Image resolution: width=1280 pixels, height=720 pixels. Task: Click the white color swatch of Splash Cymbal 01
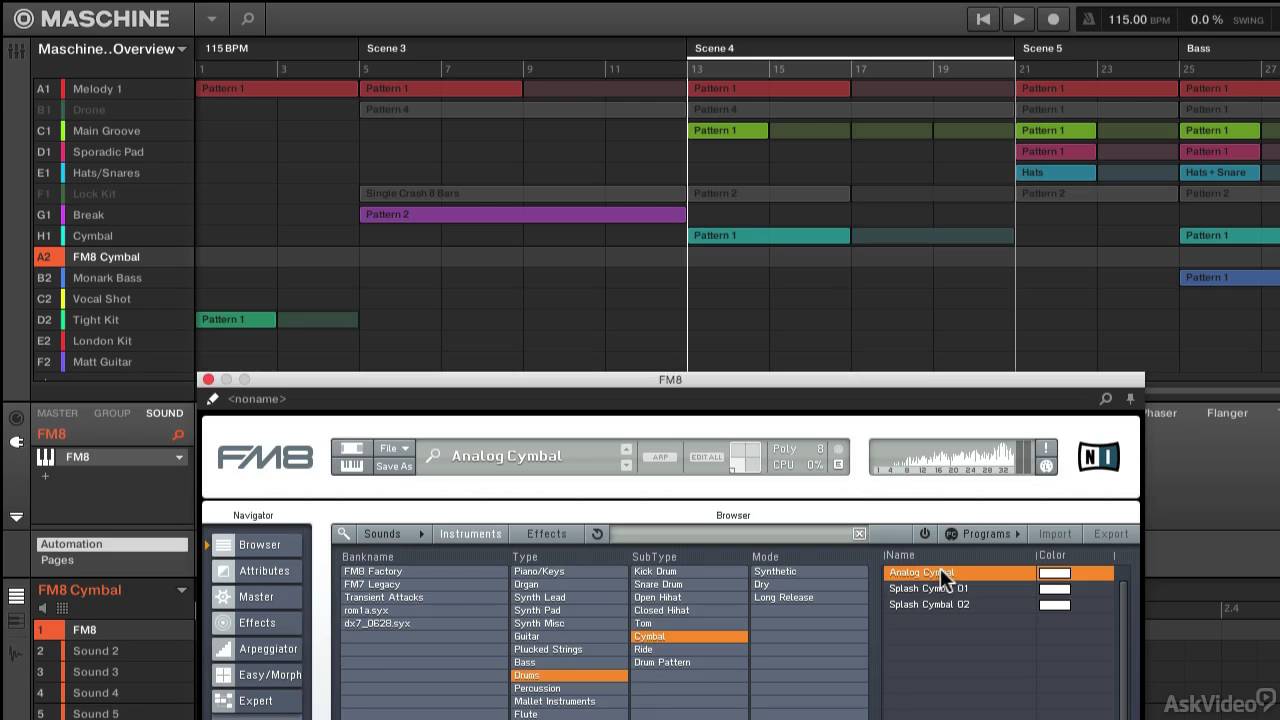coord(1054,589)
